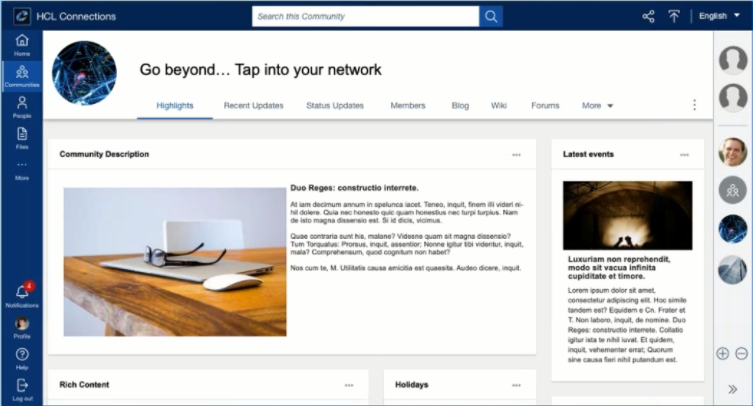Click the Latest events widget title

tap(588, 154)
